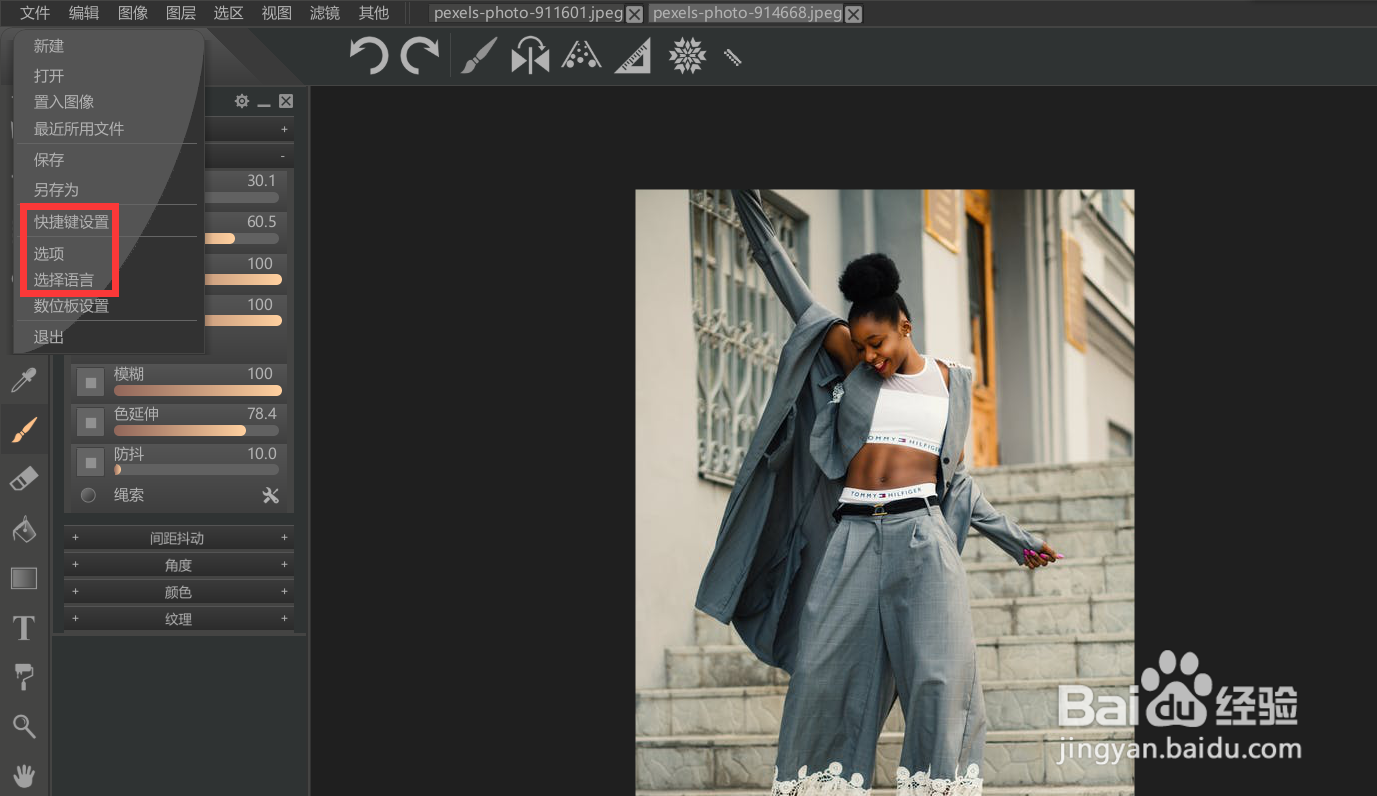Open the wrench settings beside 绳索

(270, 495)
